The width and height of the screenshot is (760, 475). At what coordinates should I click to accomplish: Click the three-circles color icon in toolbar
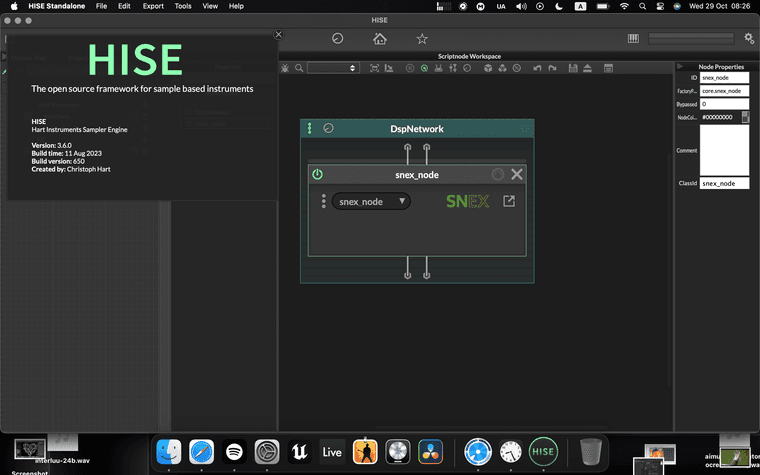[502, 68]
